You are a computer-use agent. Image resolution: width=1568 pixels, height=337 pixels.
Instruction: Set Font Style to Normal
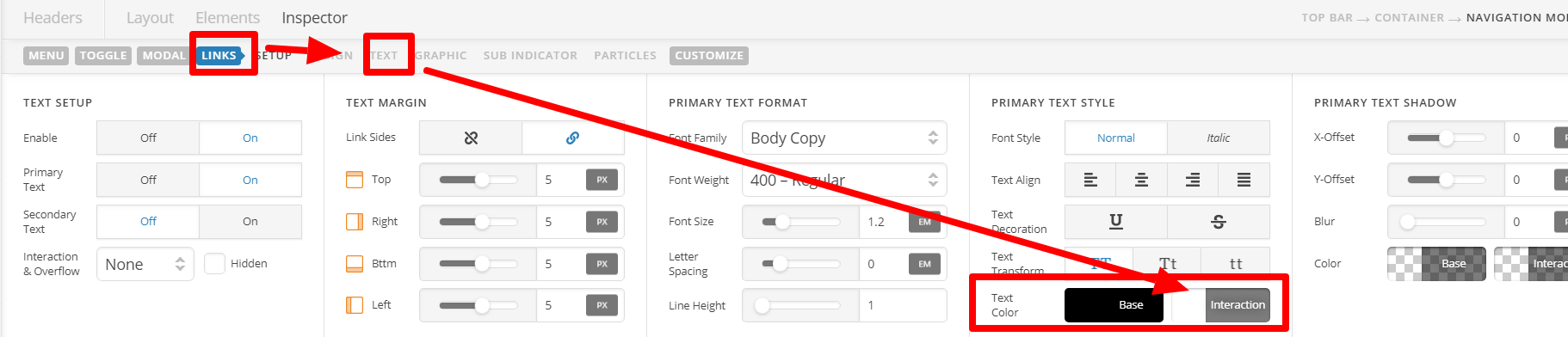[1116, 138]
